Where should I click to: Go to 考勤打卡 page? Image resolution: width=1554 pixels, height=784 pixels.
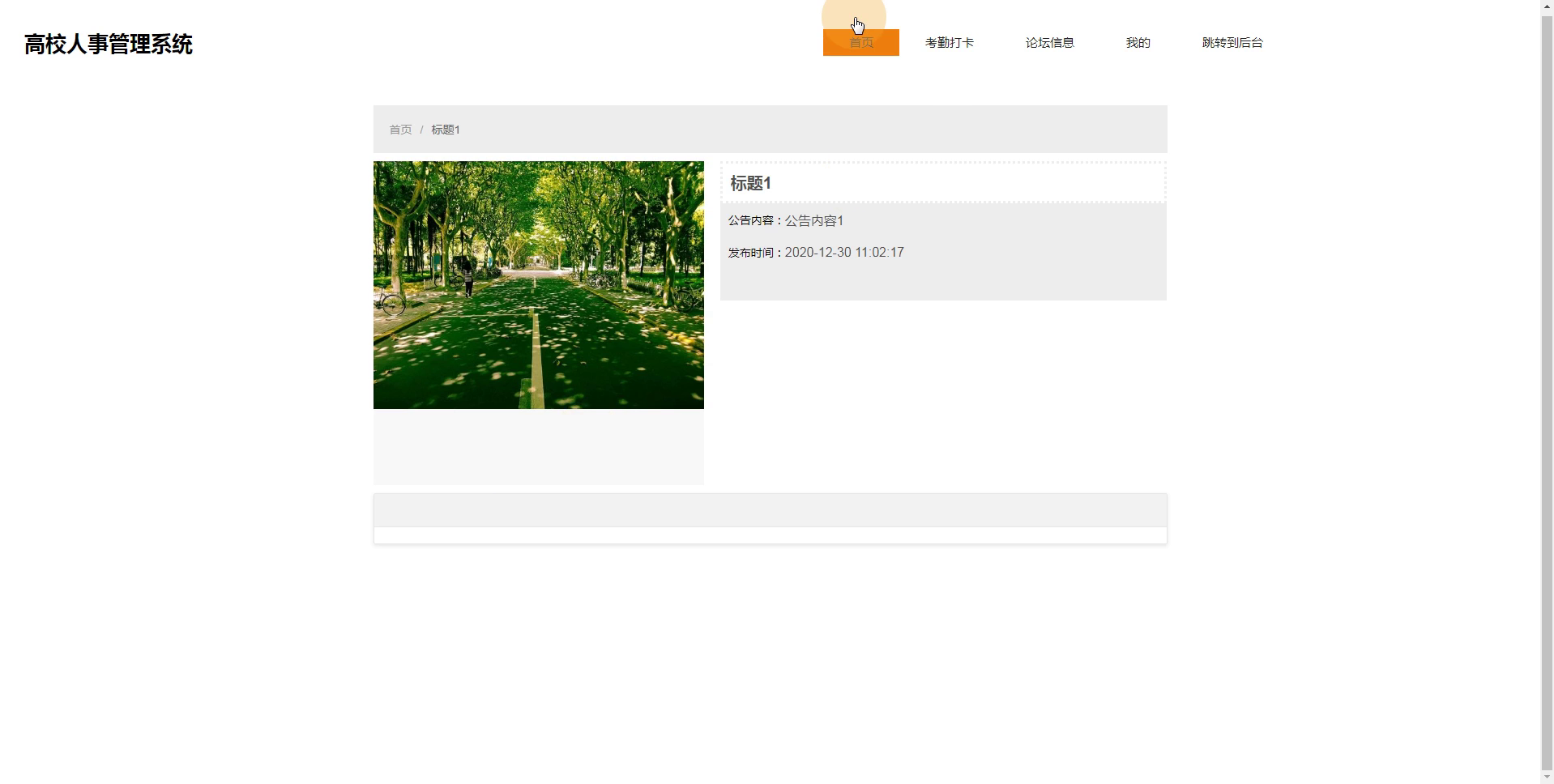[x=949, y=42]
